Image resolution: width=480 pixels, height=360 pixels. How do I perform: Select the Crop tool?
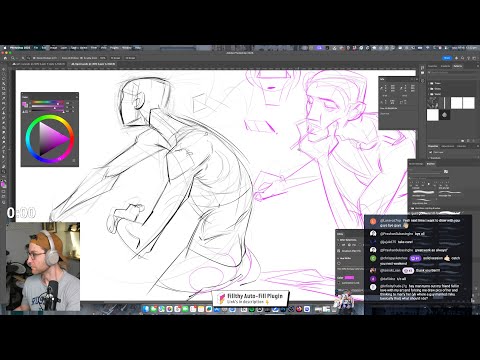tap(4, 89)
